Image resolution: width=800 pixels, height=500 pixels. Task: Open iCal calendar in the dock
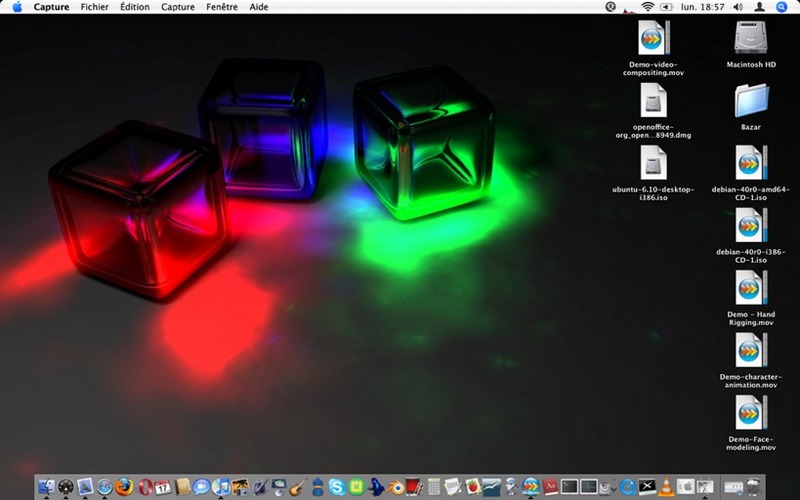(163, 487)
